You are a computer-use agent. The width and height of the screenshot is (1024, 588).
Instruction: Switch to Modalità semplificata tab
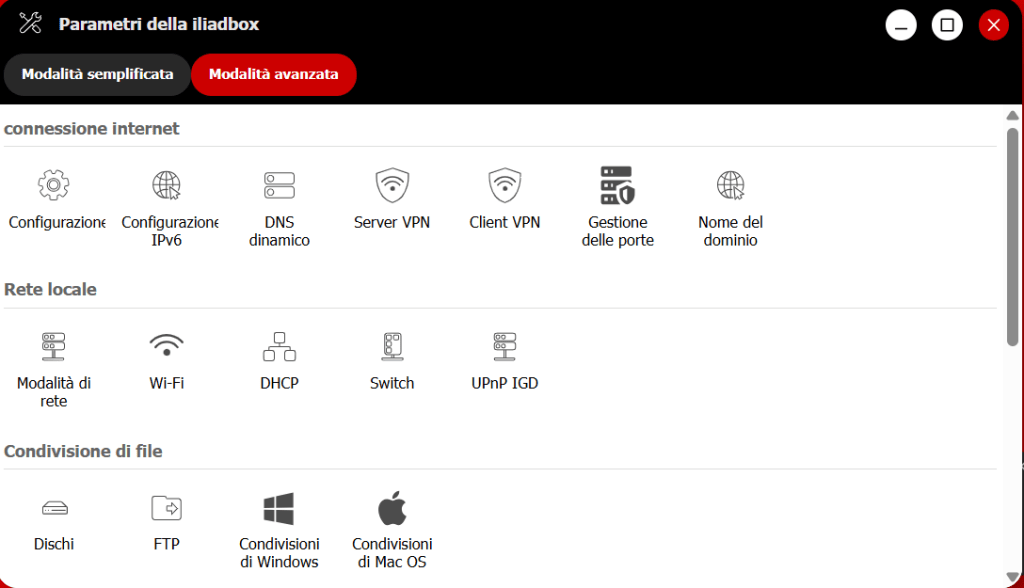tap(97, 74)
